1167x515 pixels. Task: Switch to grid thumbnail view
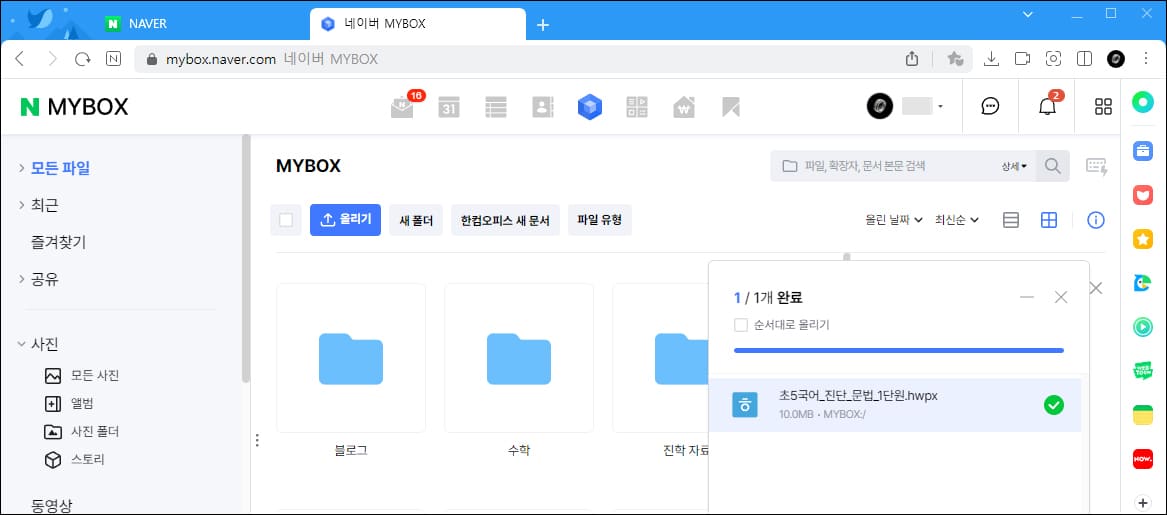pyautogui.click(x=1049, y=220)
